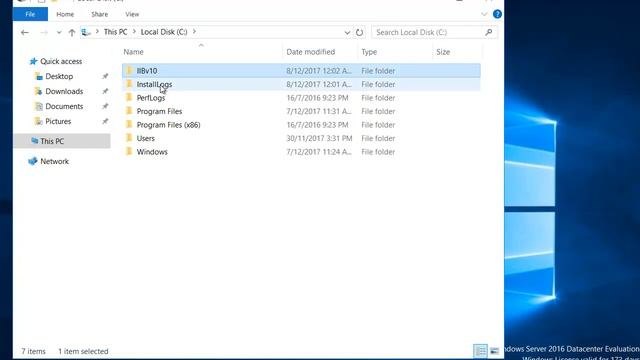Open the chevron after Local Disk (C:)
This screenshot has width=640, height=360.
pyautogui.click(x=194, y=32)
